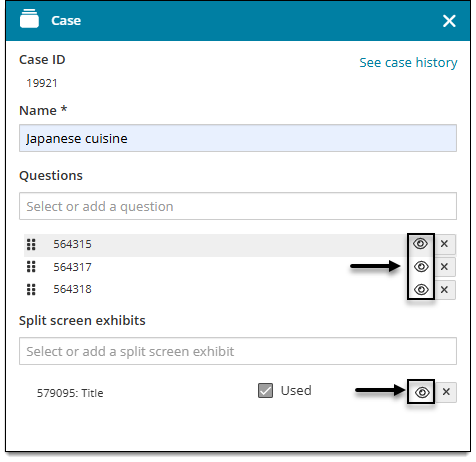This screenshot has width=476, height=462.
Task: Open the Select or add a question dropdown
Action: tap(238, 206)
